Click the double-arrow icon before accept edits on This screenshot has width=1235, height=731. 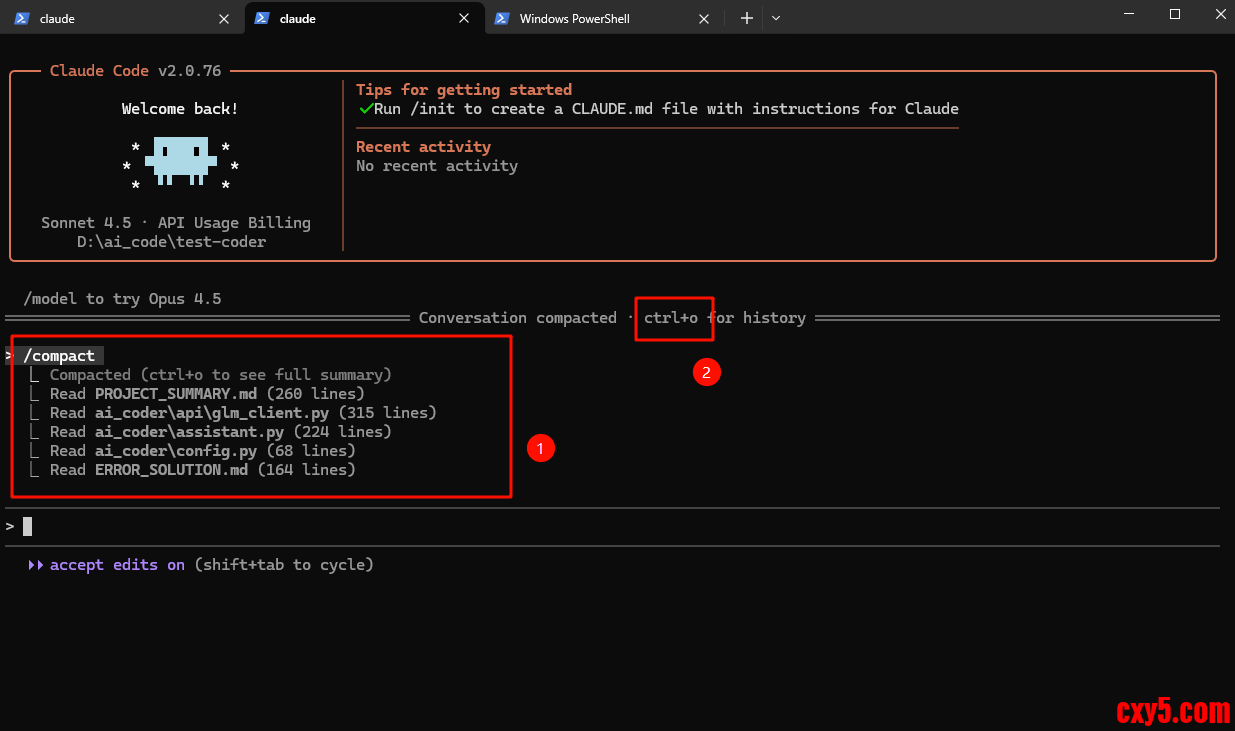click(35, 565)
